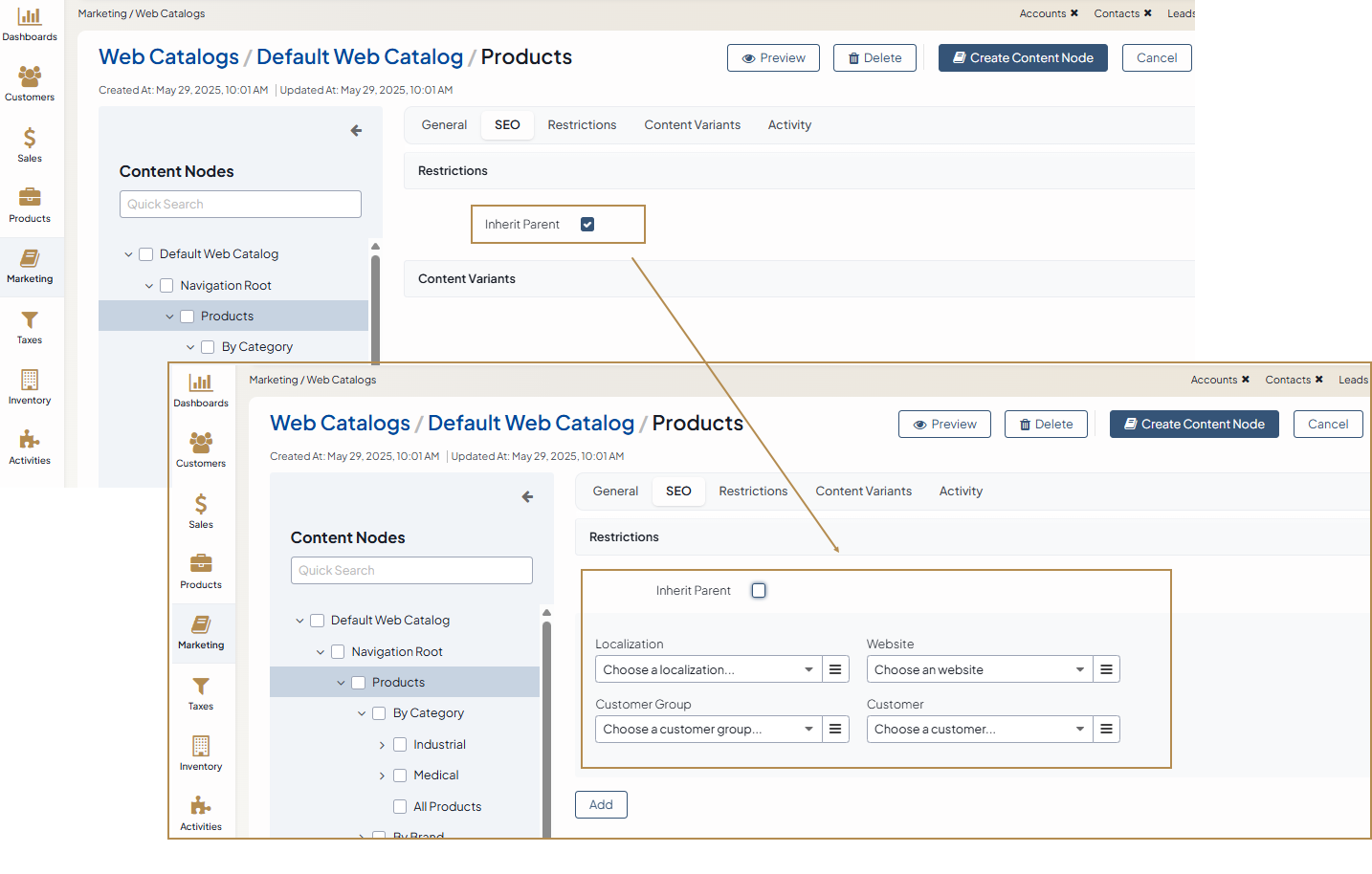
Task: Open Taxes in the lower window's sidebar
Action: coord(201,693)
